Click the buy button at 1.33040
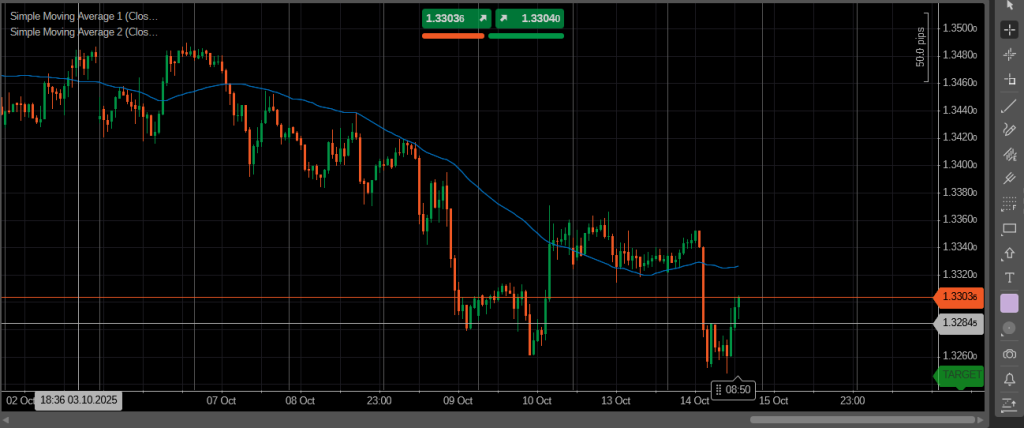 pos(527,18)
